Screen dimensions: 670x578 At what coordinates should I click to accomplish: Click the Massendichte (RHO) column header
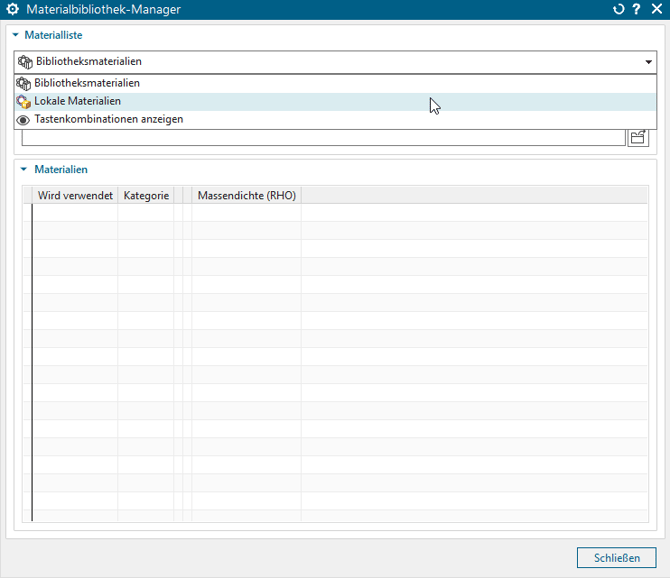(246, 196)
